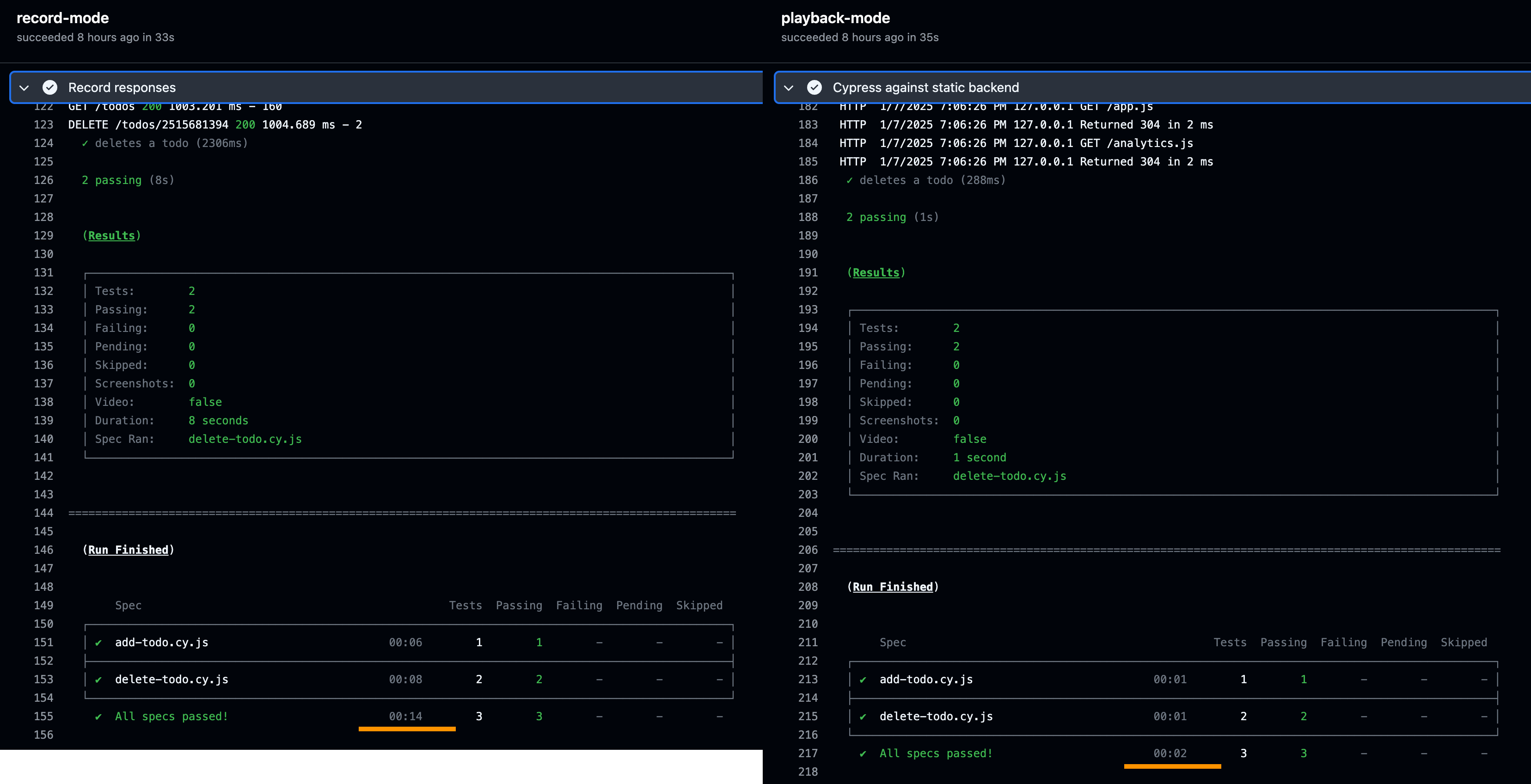Click 'Duration: 1 second' value

[x=980, y=457]
